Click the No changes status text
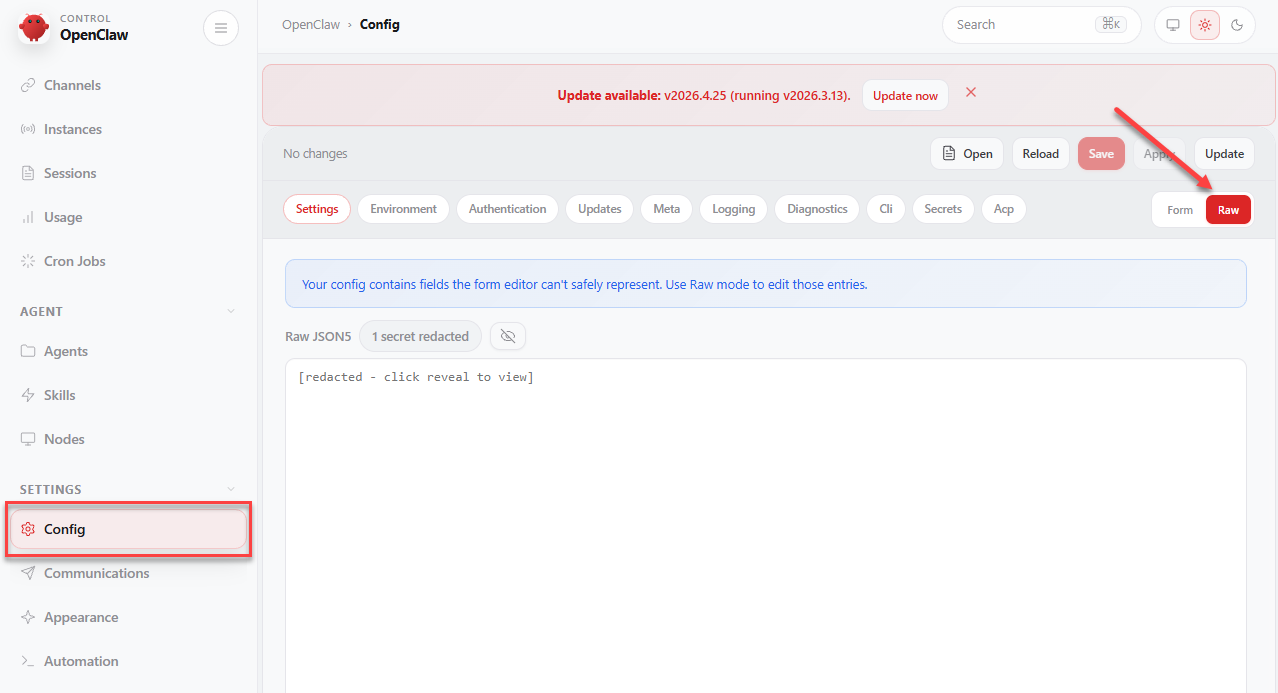Image resolution: width=1278 pixels, height=693 pixels. [x=315, y=153]
